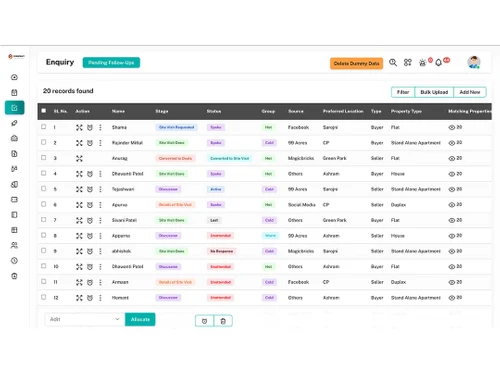Select the highlighted Enquiry sidebar icon
The height and width of the screenshot is (375, 500).
(14, 108)
